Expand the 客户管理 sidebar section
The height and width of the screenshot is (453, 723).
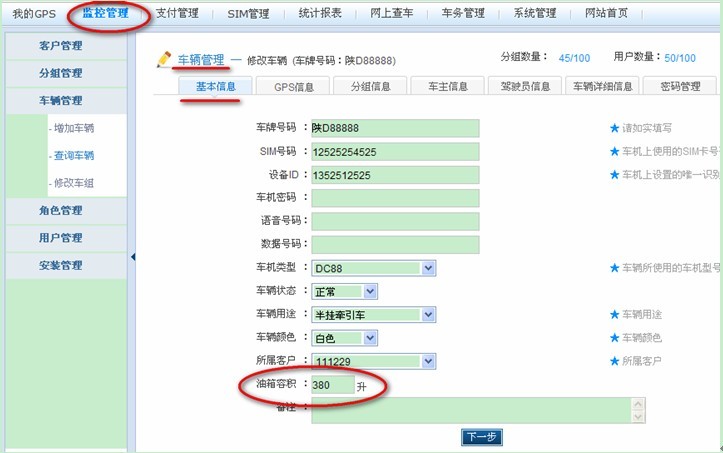61,46
